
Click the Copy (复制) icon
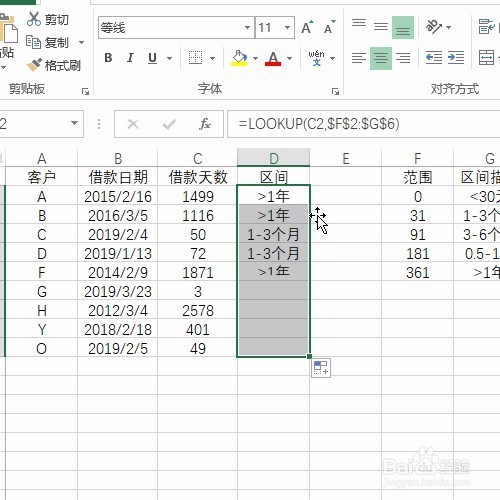(x=33, y=42)
